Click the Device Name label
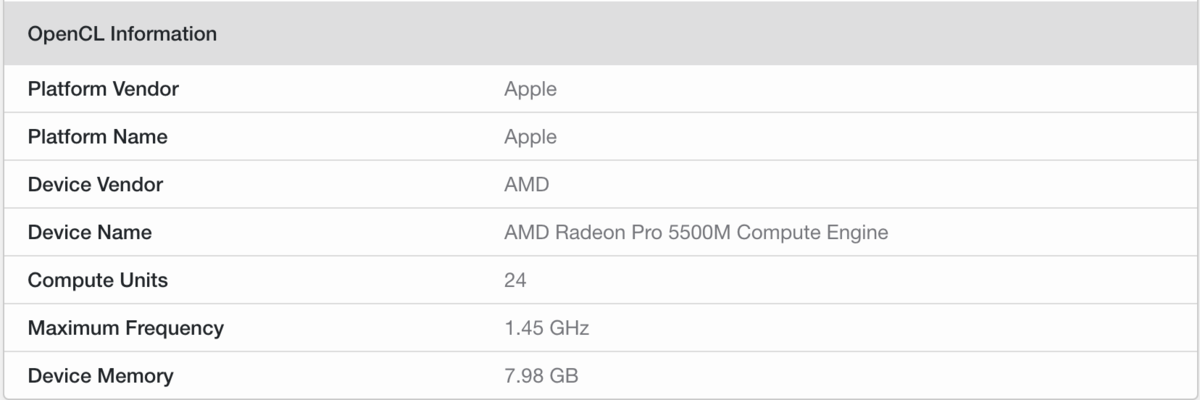 [90, 233]
